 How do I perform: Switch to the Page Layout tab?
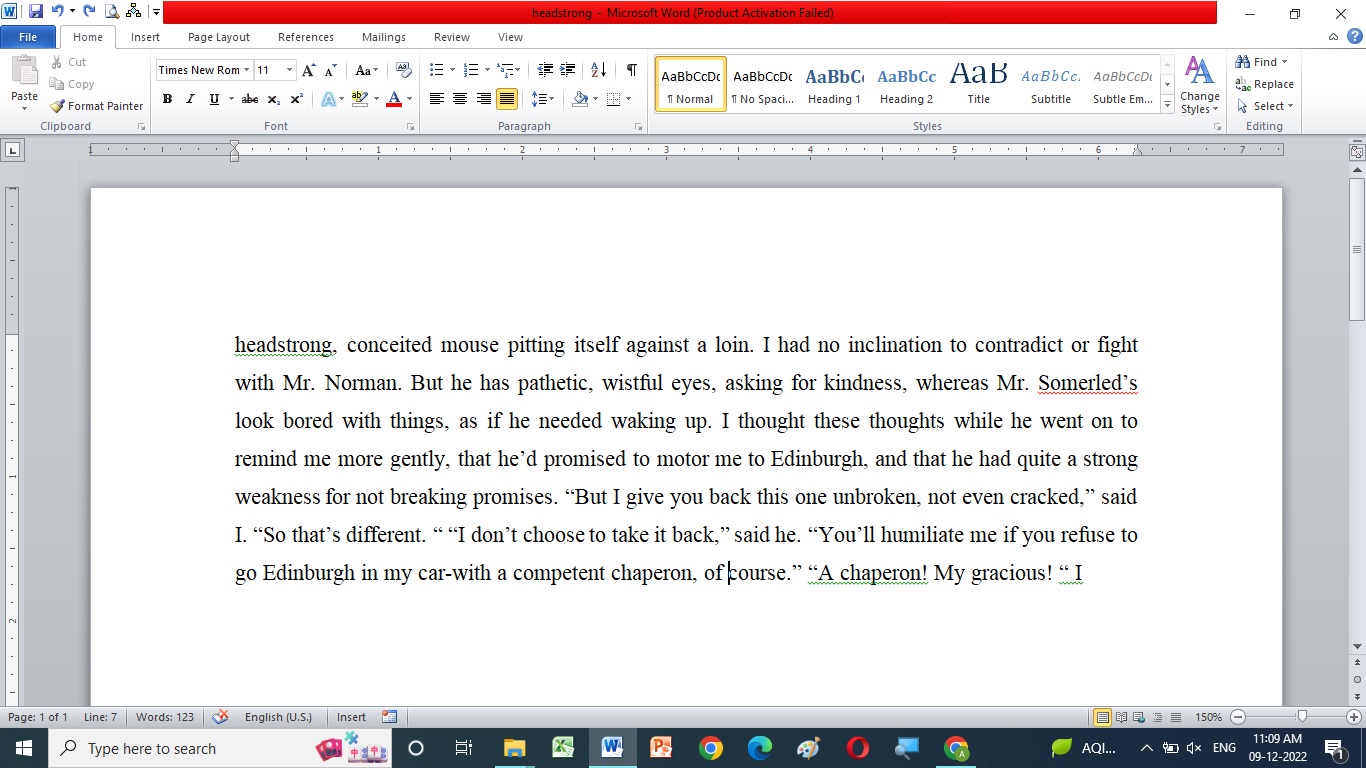tap(219, 37)
